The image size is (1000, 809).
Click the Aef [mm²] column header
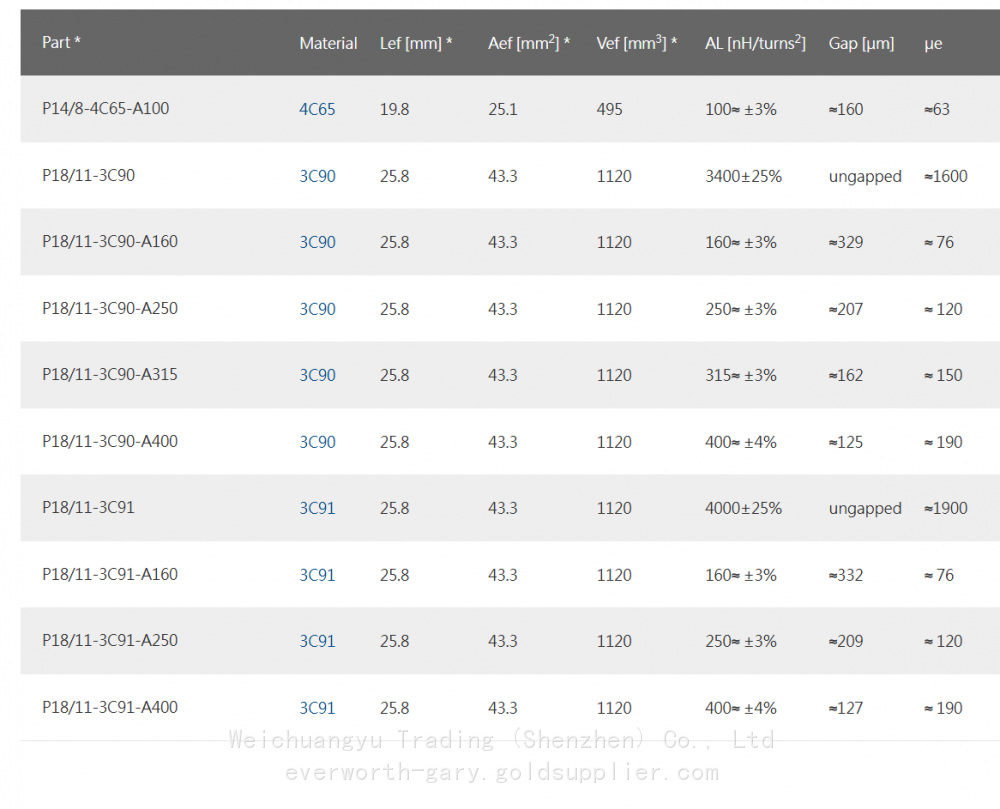coord(529,43)
